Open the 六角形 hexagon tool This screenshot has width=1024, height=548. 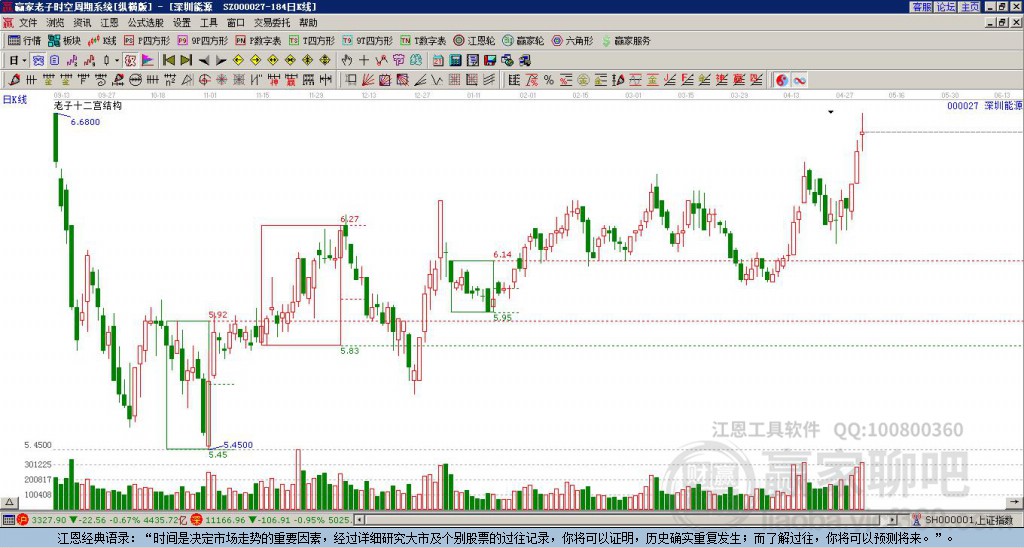point(573,40)
